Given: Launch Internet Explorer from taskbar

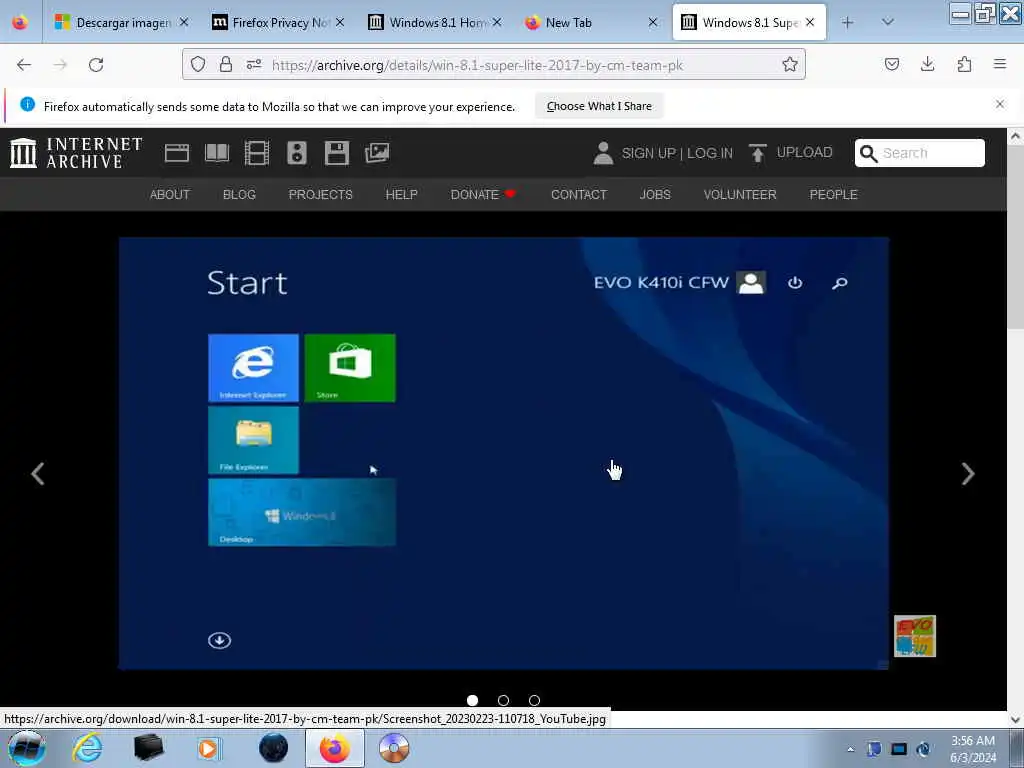Looking at the screenshot, I should pos(87,748).
